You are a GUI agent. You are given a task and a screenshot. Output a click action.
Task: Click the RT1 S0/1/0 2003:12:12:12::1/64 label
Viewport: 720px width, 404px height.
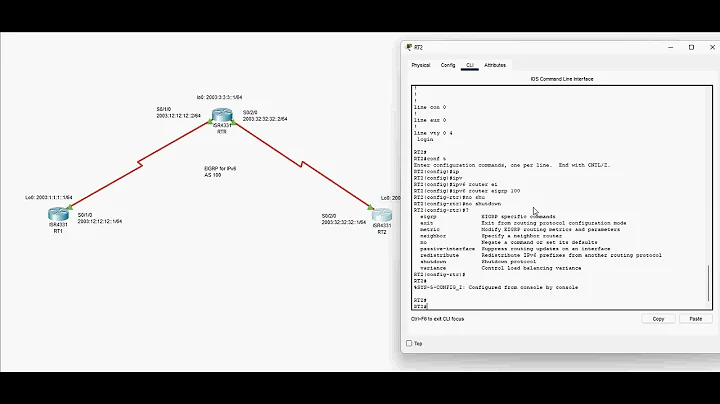[x=100, y=218]
